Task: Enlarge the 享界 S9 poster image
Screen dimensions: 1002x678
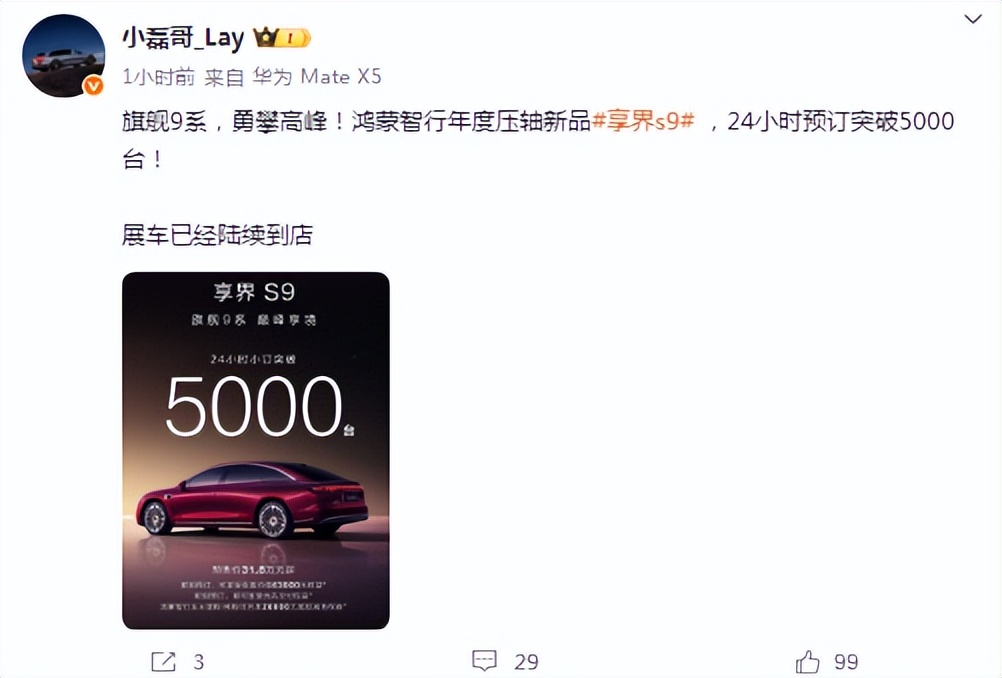Action: 256,451
